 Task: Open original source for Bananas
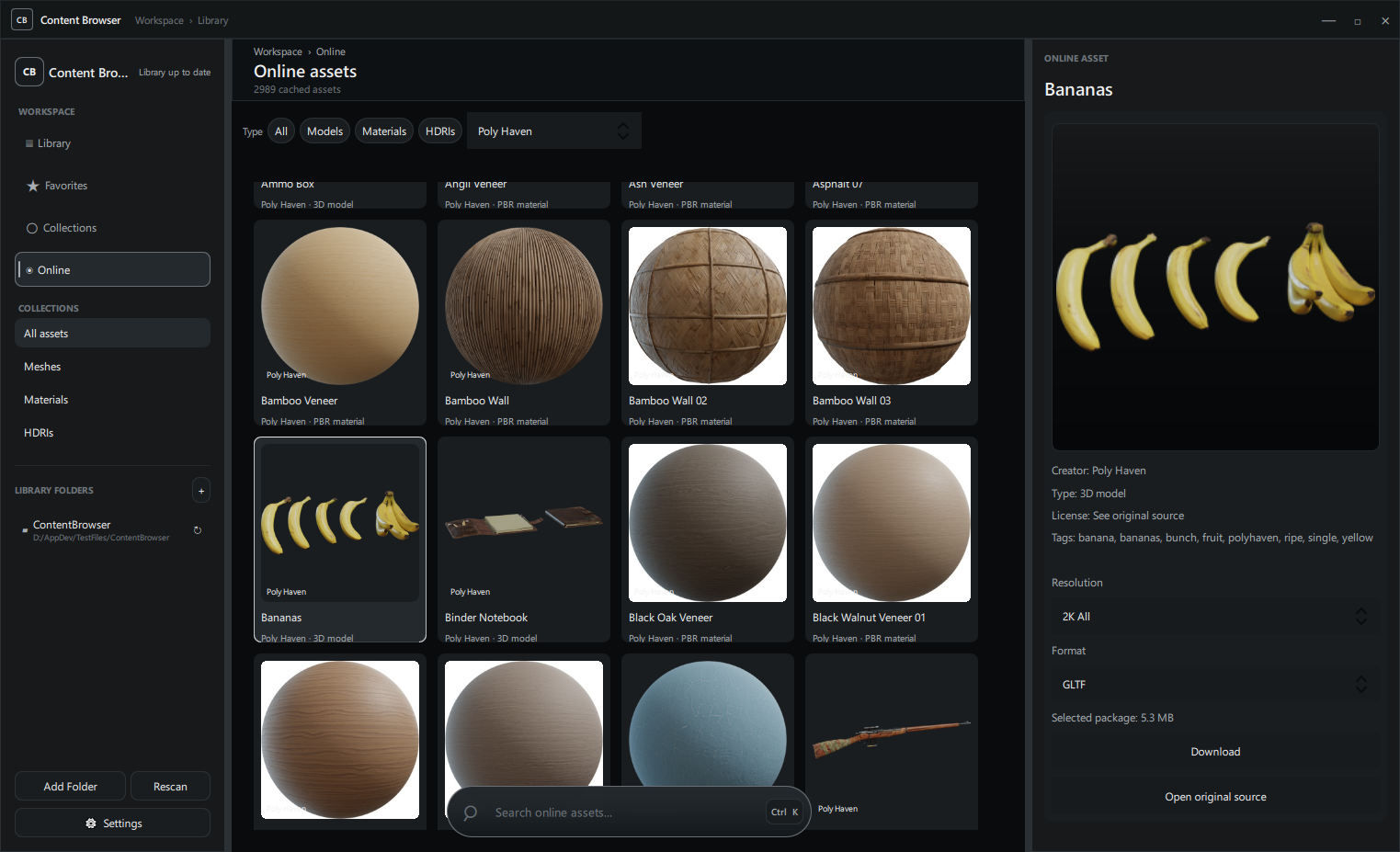(1215, 797)
